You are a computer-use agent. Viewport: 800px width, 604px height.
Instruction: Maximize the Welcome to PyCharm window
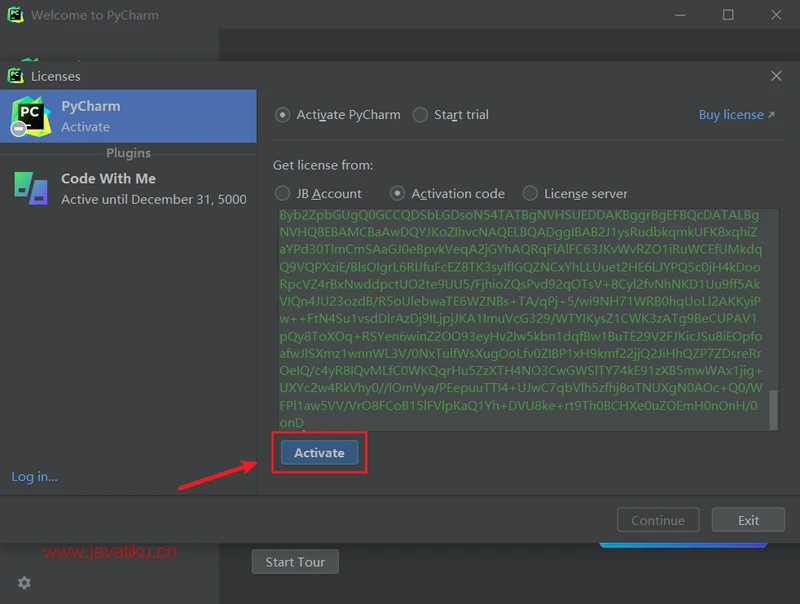[x=728, y=15]
